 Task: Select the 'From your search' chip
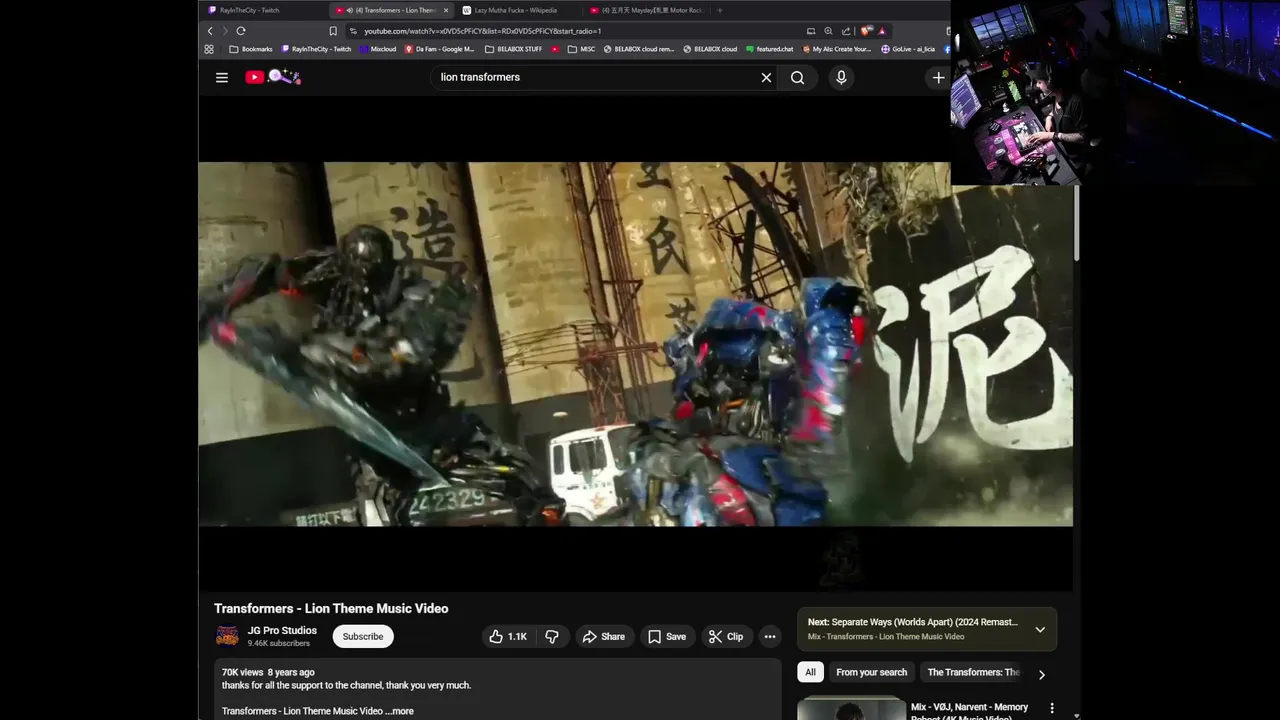point(871,673)
